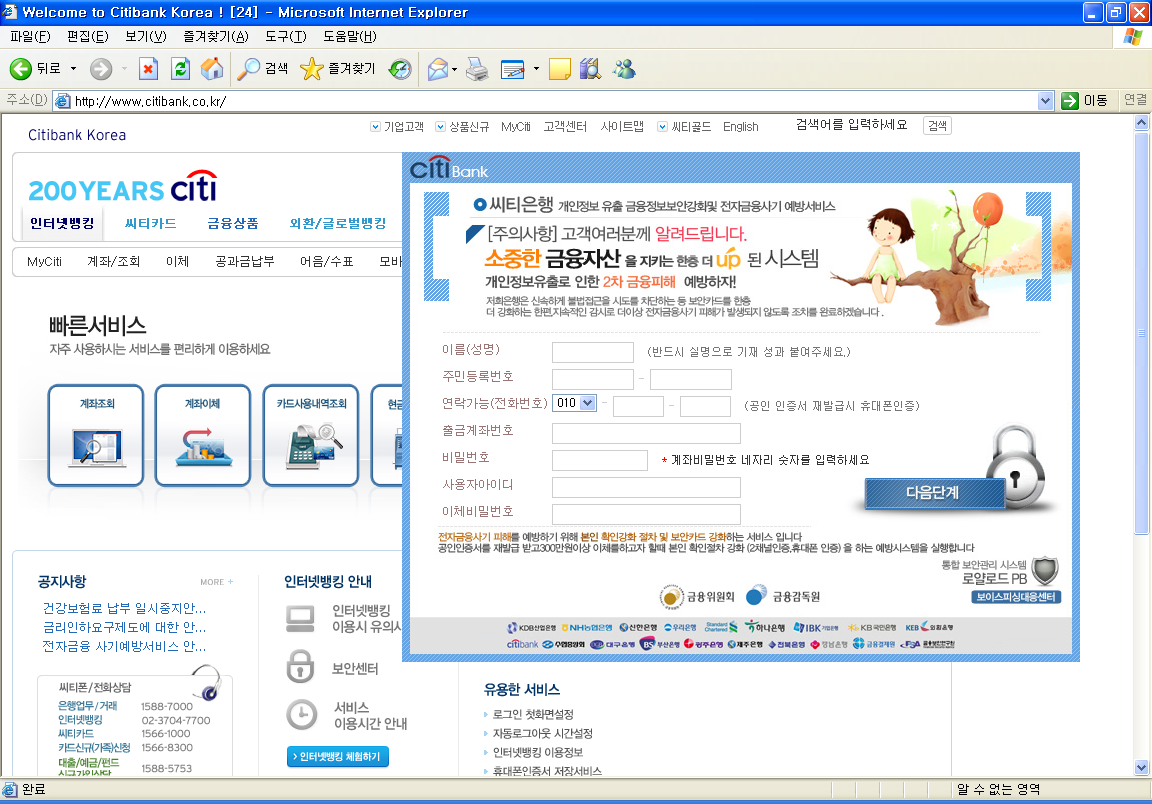Click the 연결 links toolbar label
1152x804 pixels.
pyautogui.click(x=1135, y=100)
